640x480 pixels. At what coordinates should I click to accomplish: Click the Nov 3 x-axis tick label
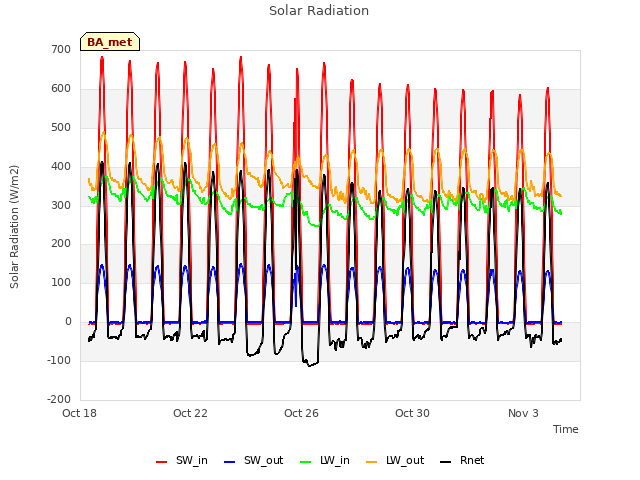point(523,413)
